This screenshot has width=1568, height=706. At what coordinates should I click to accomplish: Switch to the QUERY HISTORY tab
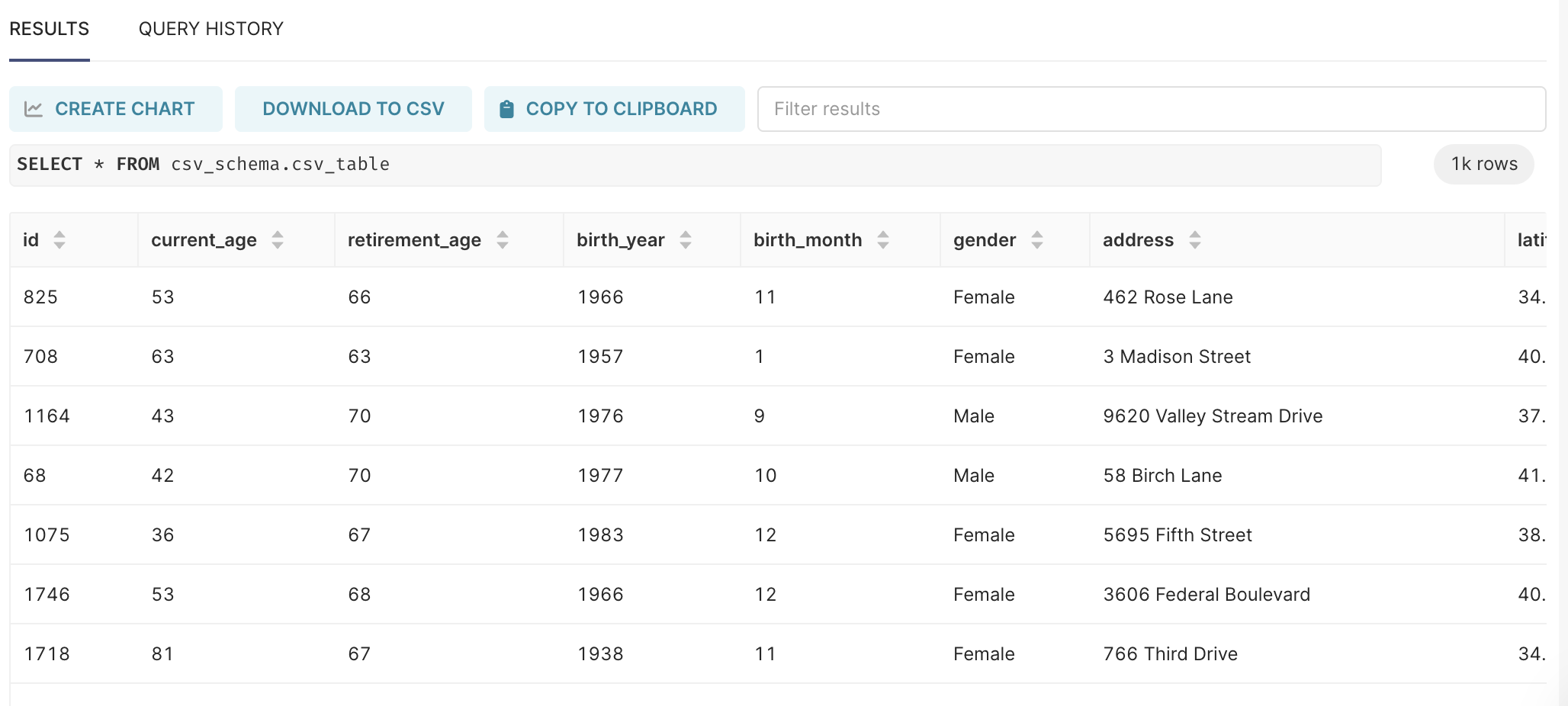[210, 29]
